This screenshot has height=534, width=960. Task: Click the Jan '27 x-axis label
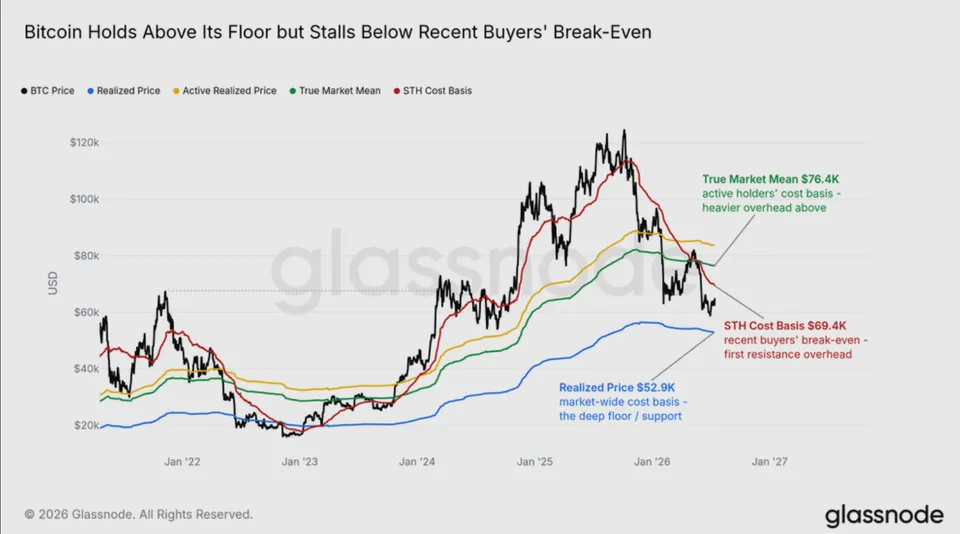(x=770, y=462)
